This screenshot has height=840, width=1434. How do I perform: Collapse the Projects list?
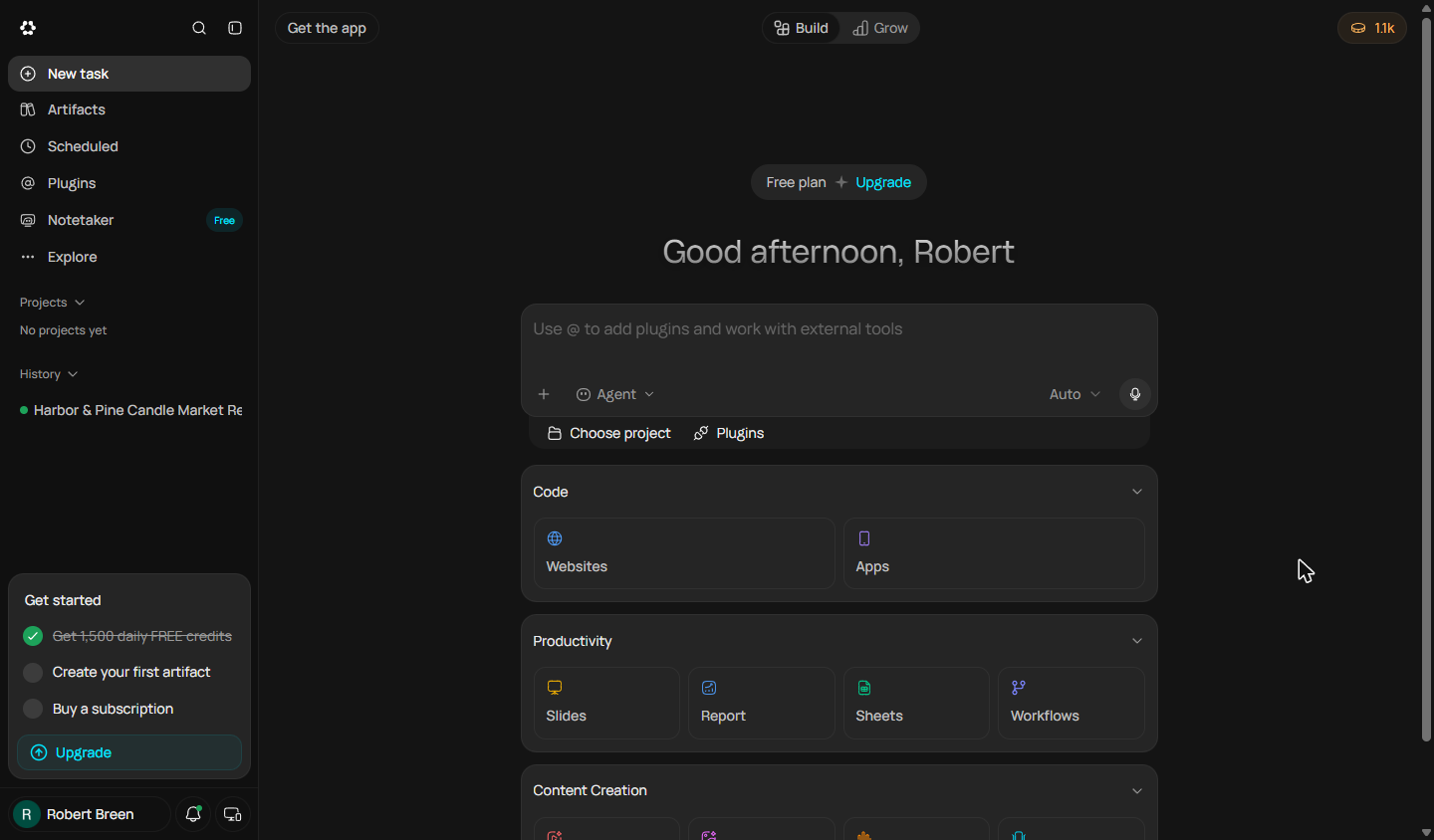click(52, 303)
